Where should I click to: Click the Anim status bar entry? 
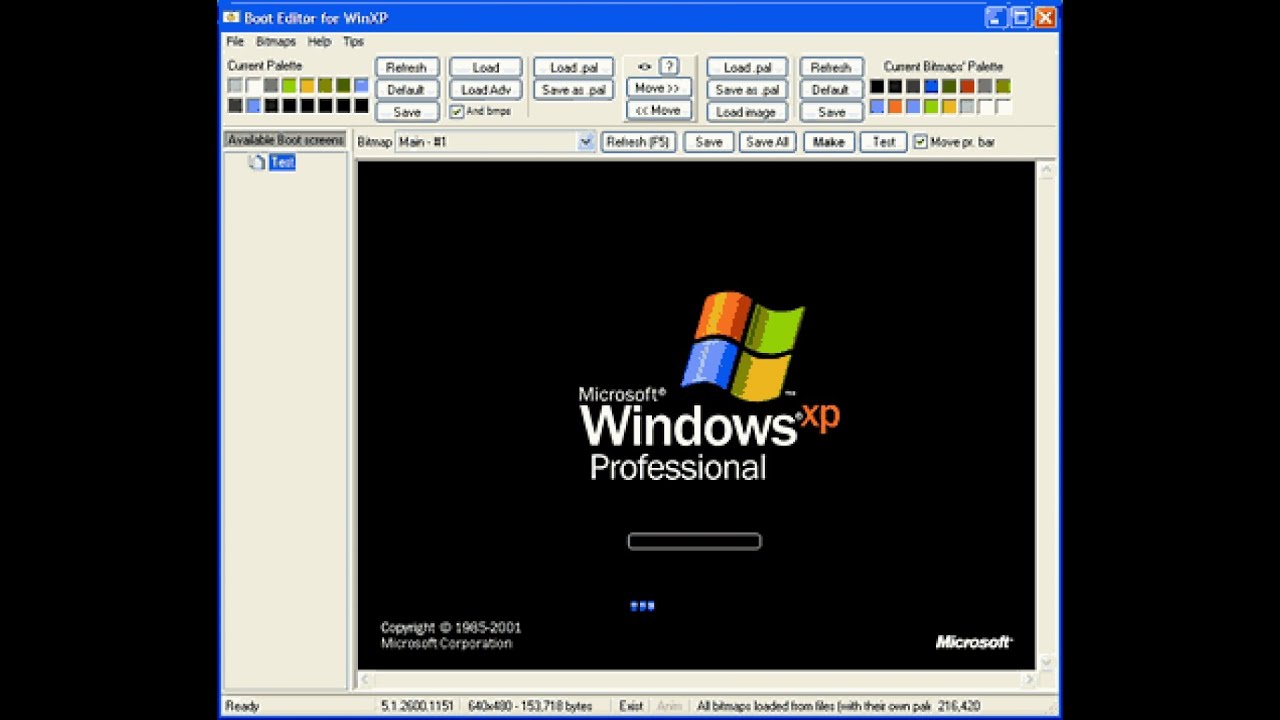pos(669,706)
